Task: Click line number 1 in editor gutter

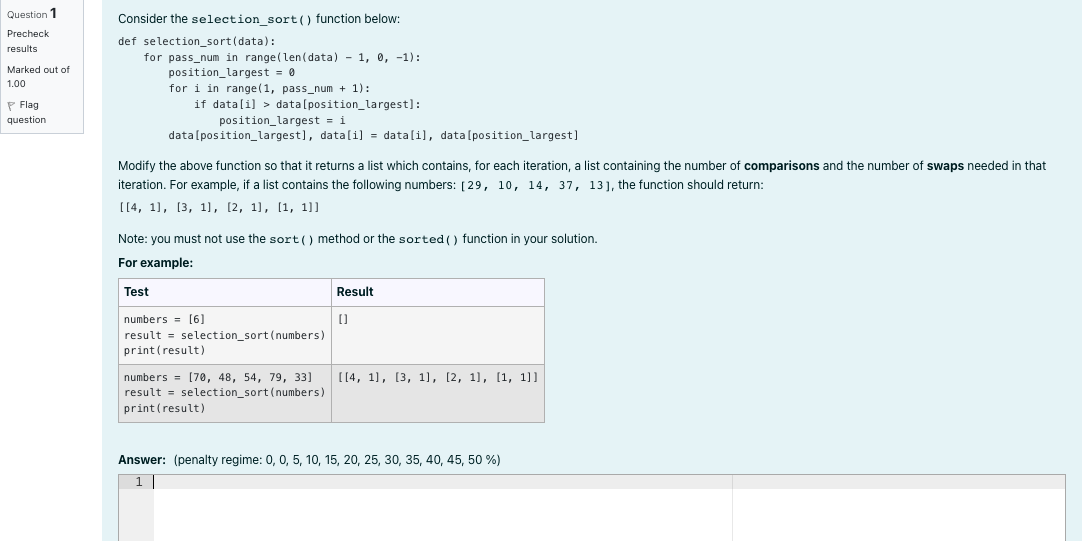Action: click(x=139, y=482)
